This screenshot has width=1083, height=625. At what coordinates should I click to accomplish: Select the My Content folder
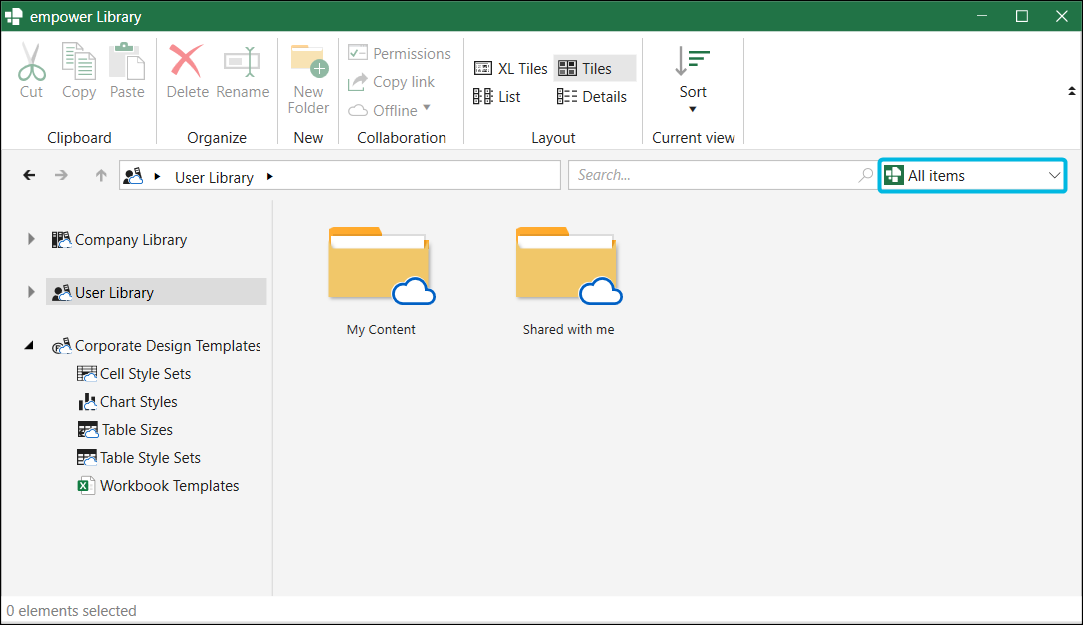coord(381,282)
